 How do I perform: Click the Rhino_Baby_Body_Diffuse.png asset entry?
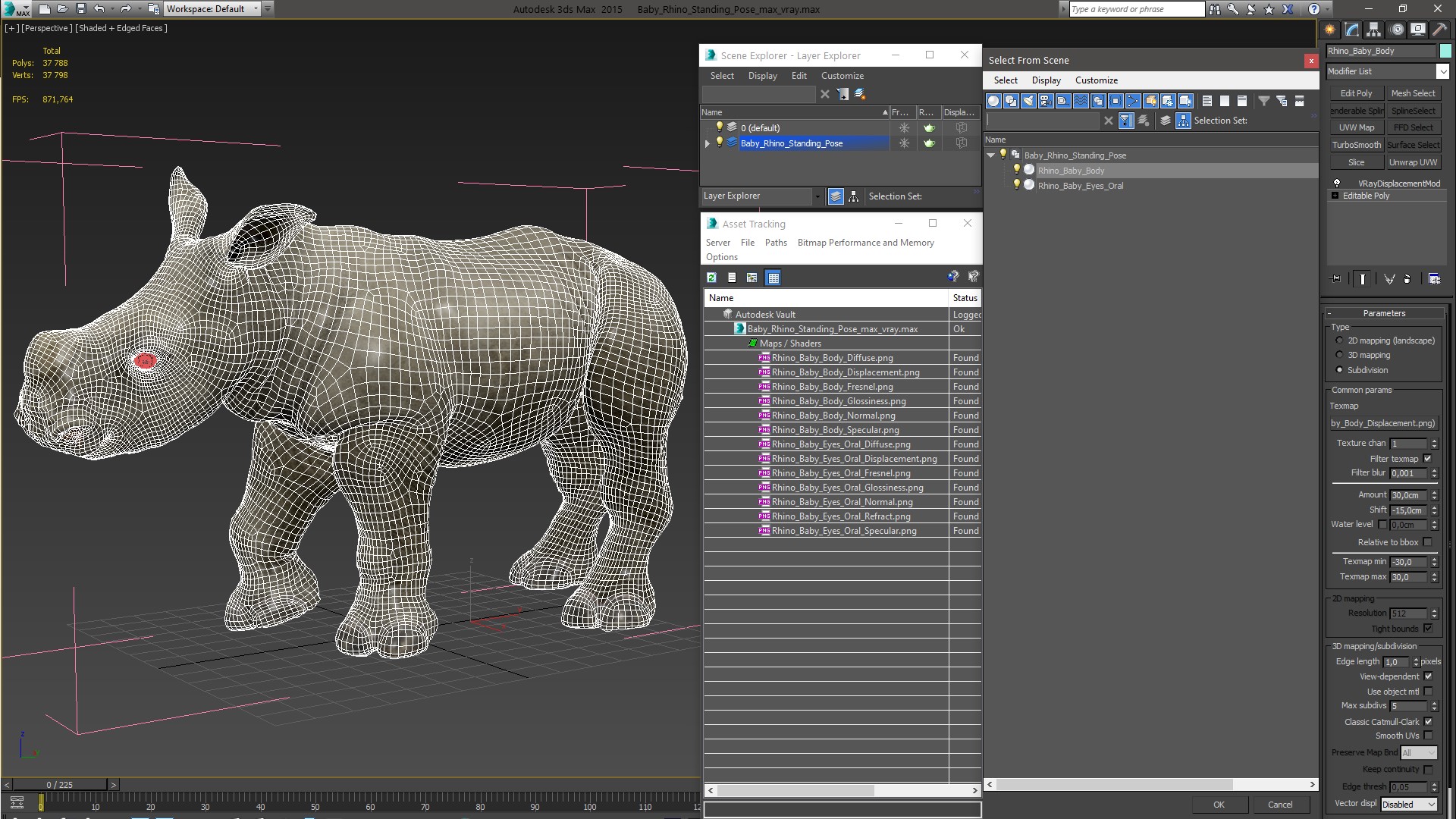[831, 357]
